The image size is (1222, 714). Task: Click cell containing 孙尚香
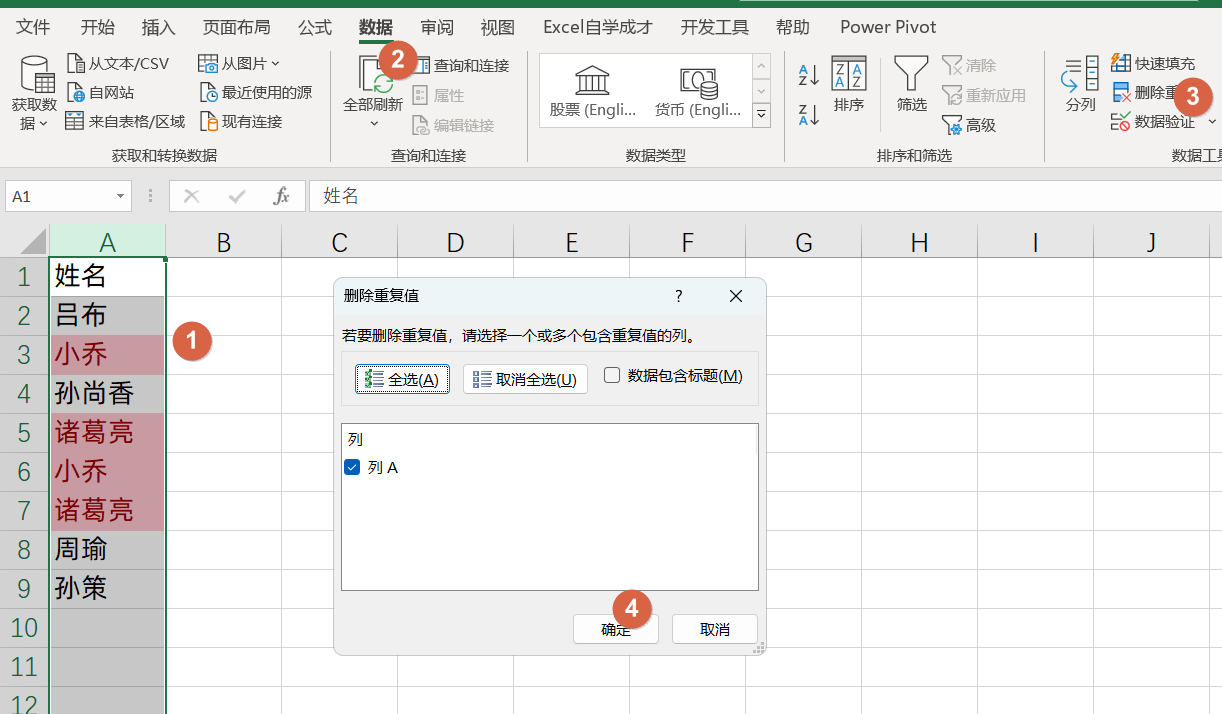pos(108,393)
